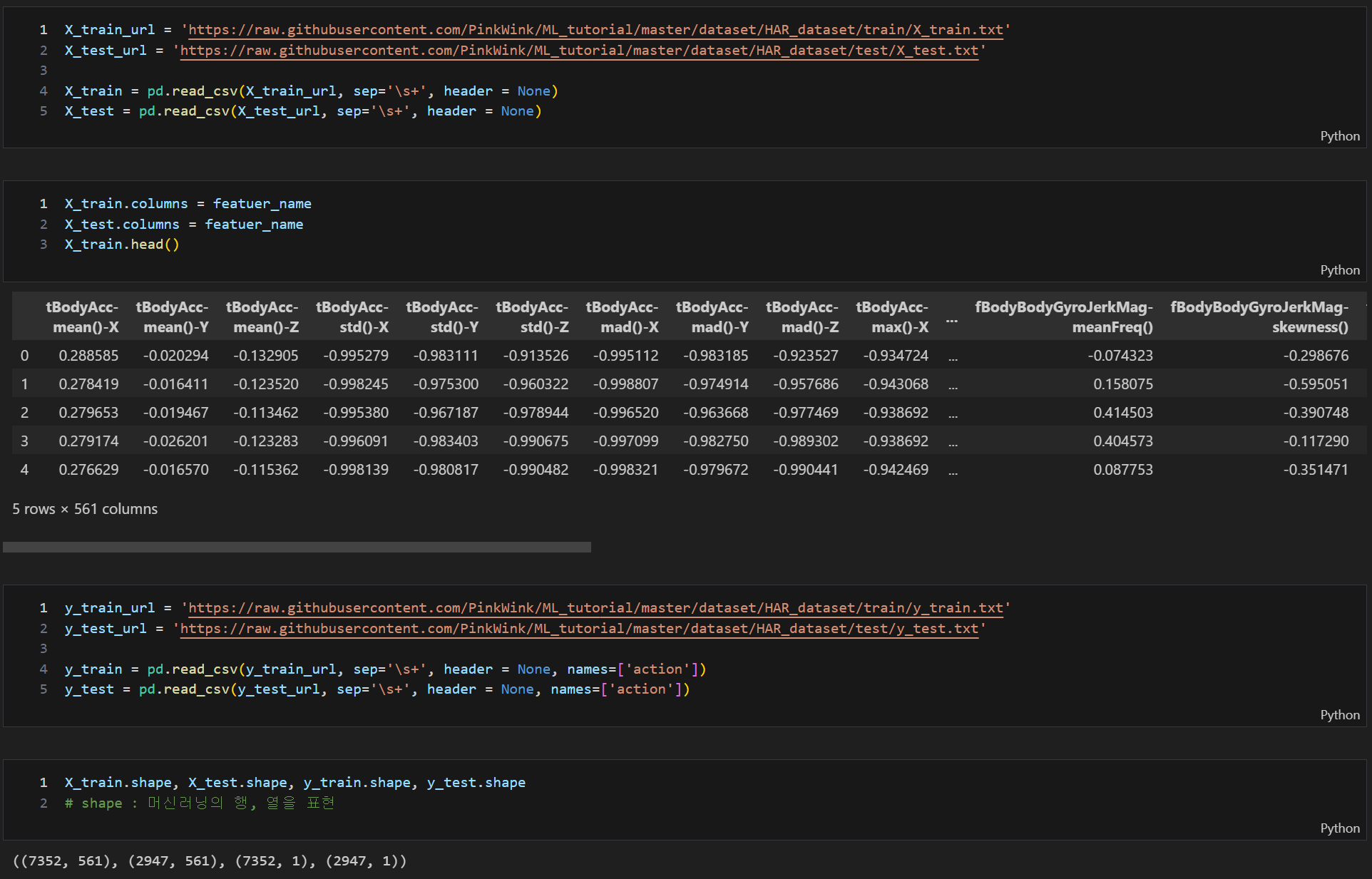Screen dimensions: 1372x879
Task: Click the ellipsis column header in table
Action: point(952,321)
